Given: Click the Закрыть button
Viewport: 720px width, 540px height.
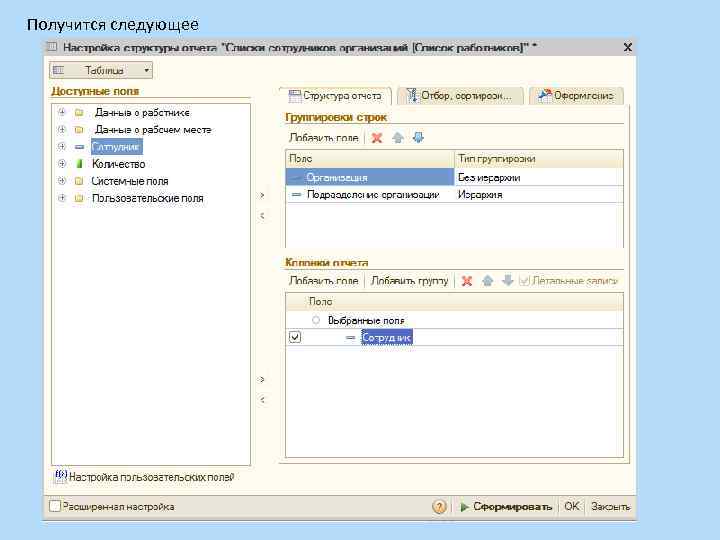Looking at the screenshot, I should pos(610,506).
